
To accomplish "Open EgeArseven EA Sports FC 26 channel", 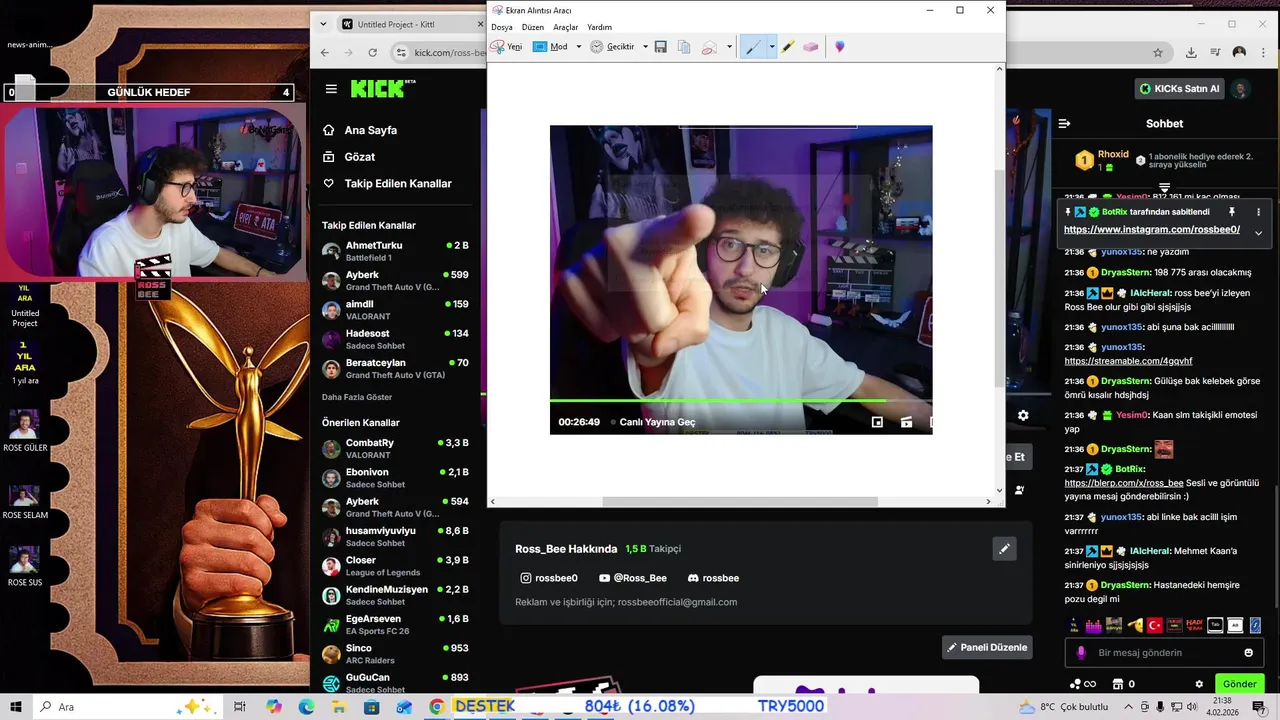I will tap(395, 625).
